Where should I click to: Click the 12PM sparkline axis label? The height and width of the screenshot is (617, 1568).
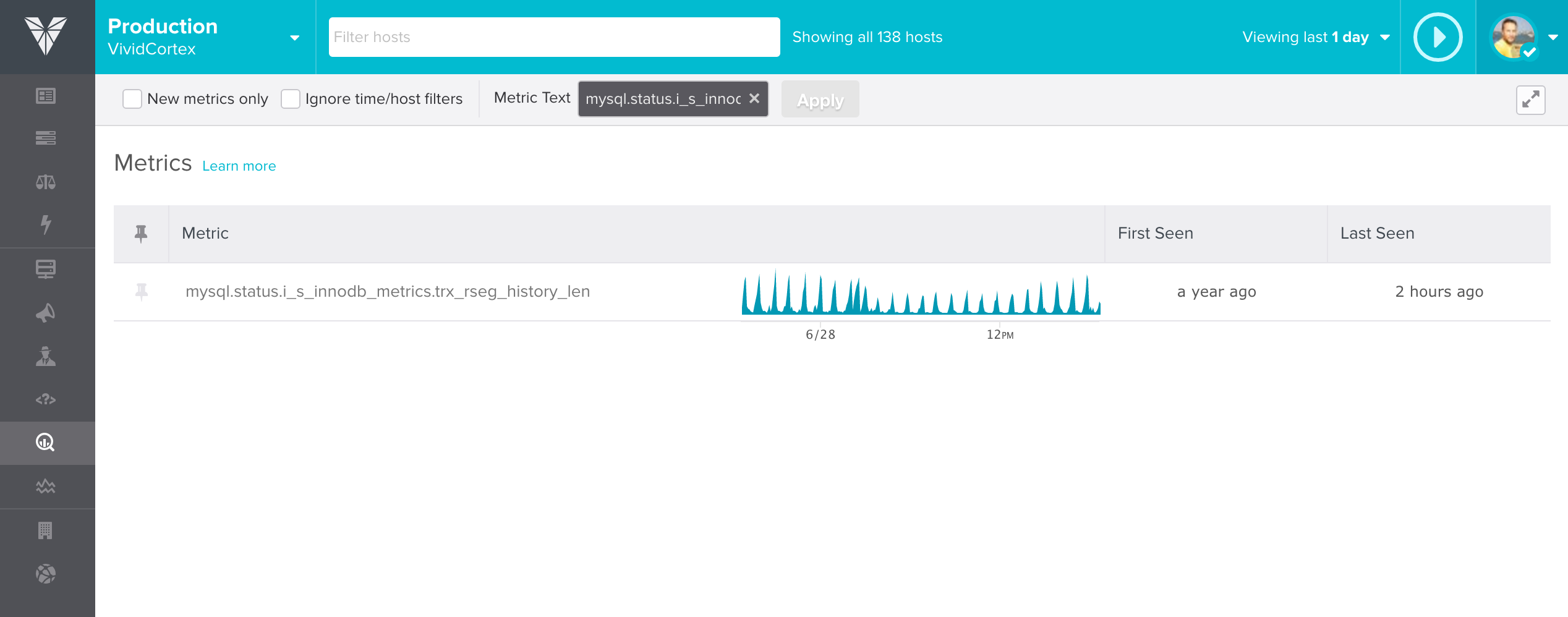pos(1000,334)
